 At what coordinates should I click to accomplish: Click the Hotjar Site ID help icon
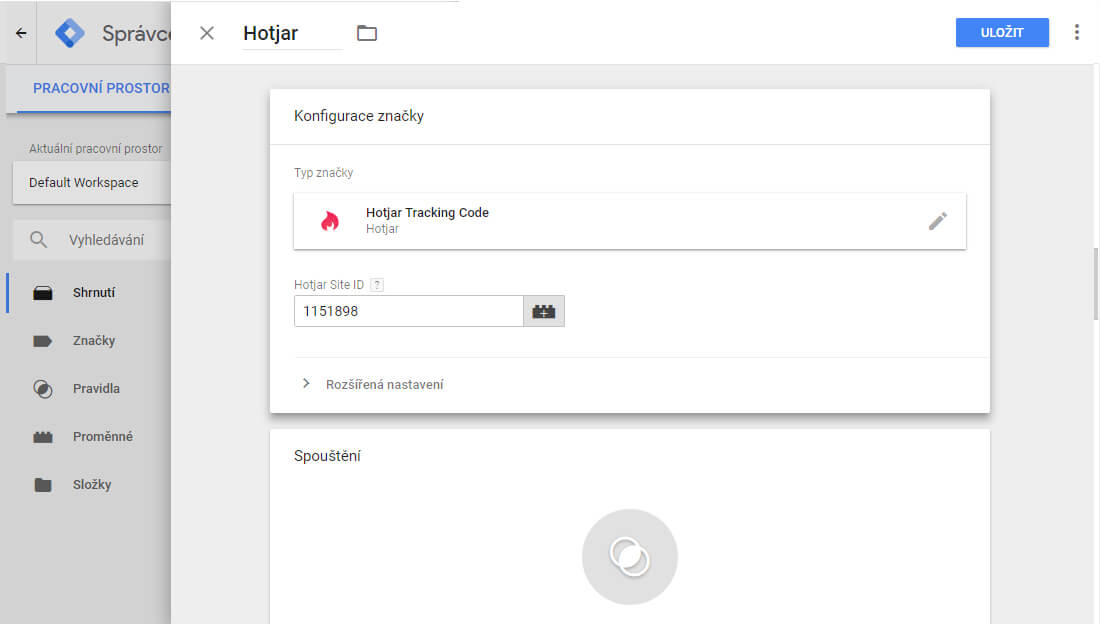pyautogui.click(x=377, y=285)
